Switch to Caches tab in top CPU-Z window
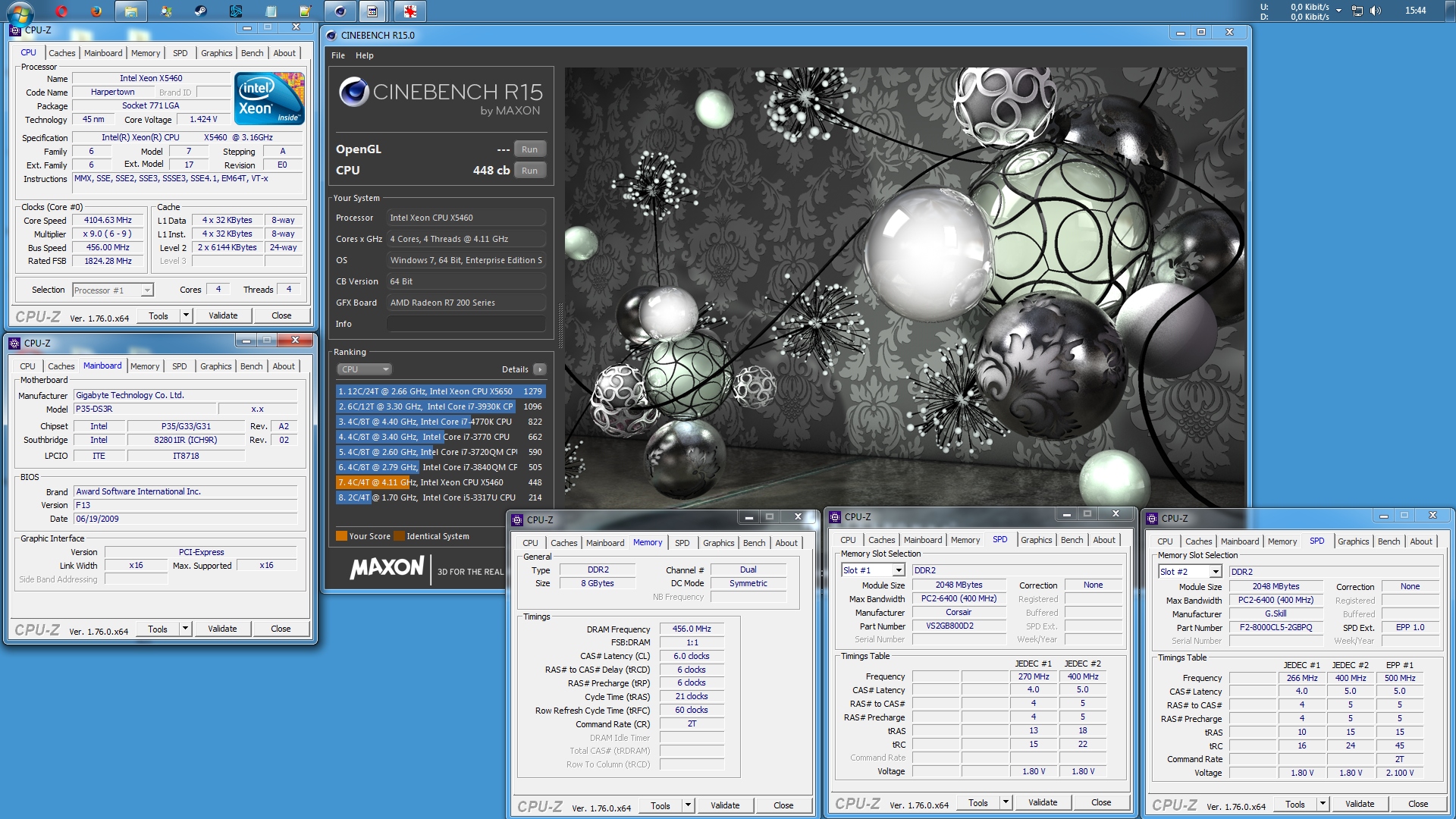Image resolution: width=1456 pixels, height=819 pixels. click(62, 53)
